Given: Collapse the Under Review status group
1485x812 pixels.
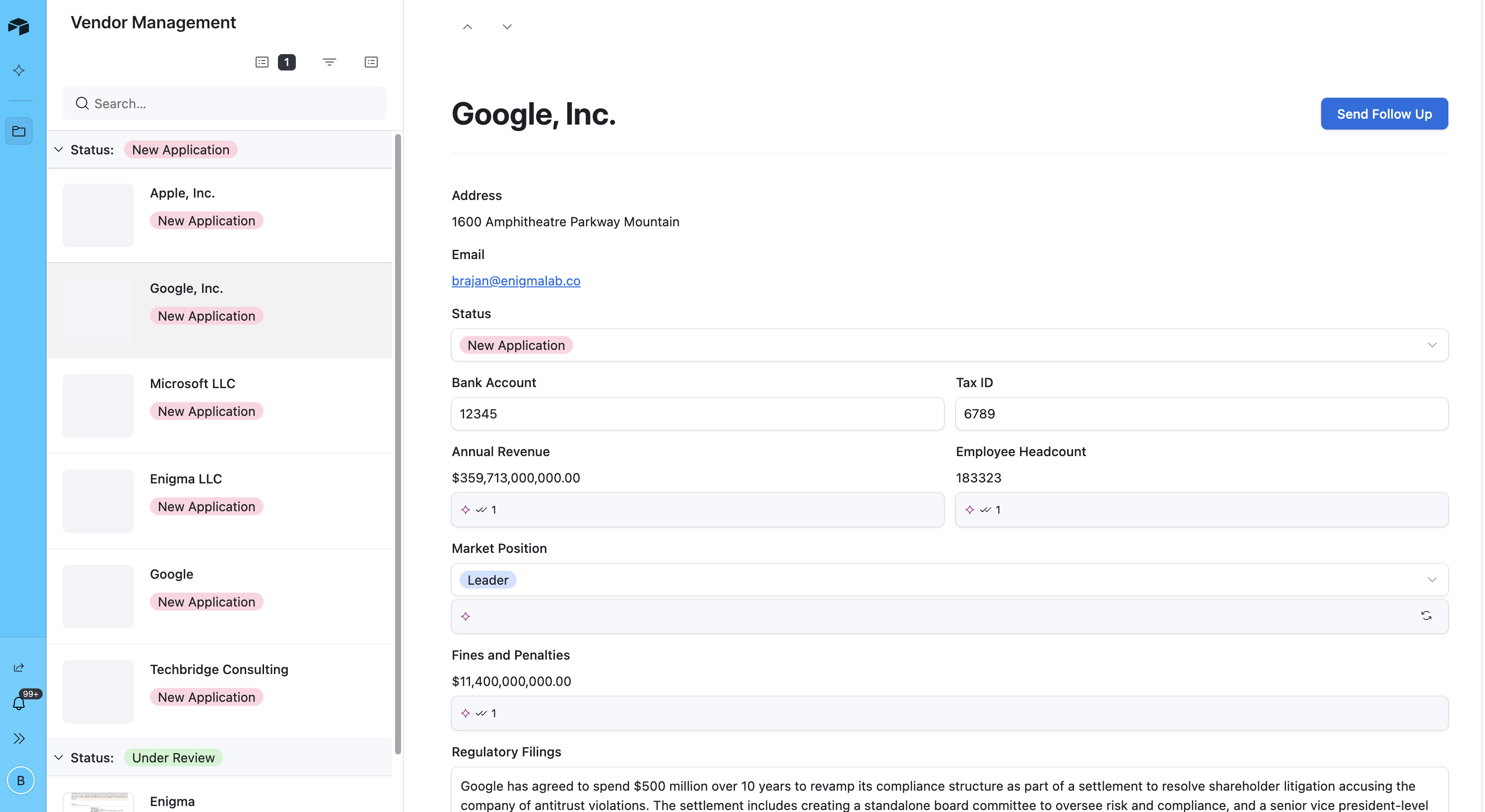Looking at the screenshot, I should point(59,757).
